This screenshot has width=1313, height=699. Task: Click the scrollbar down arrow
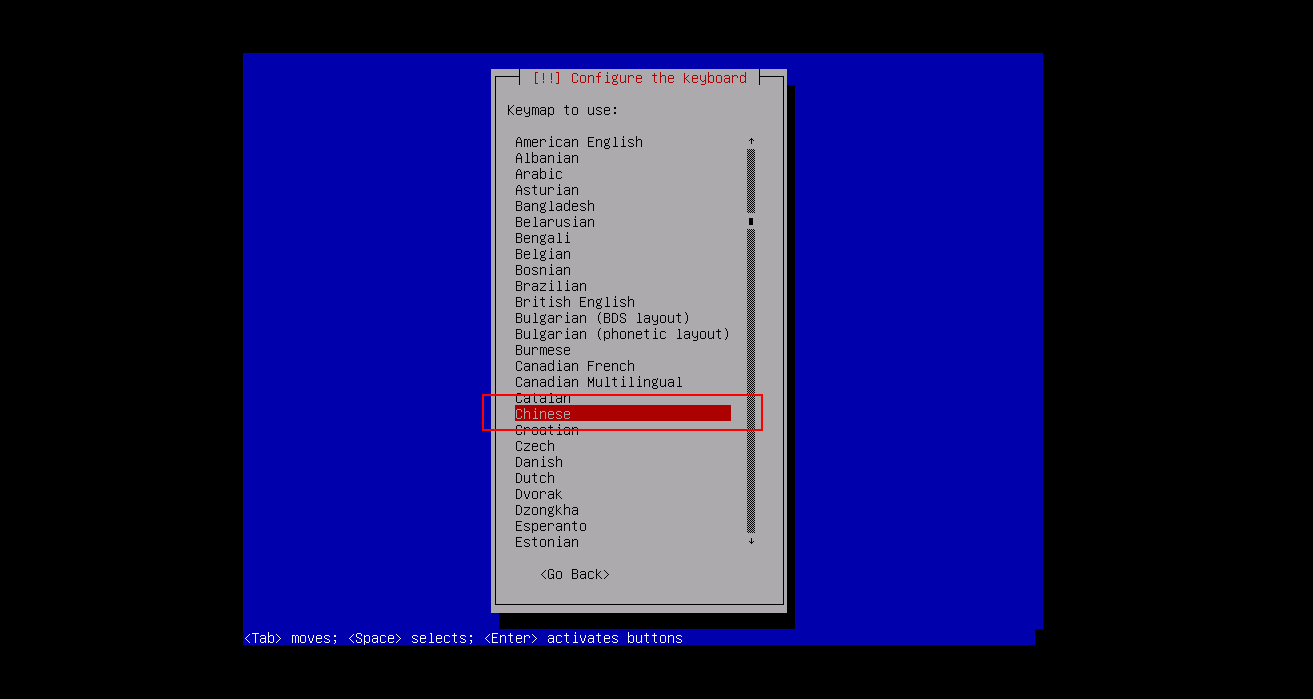(x=751, y=542)
